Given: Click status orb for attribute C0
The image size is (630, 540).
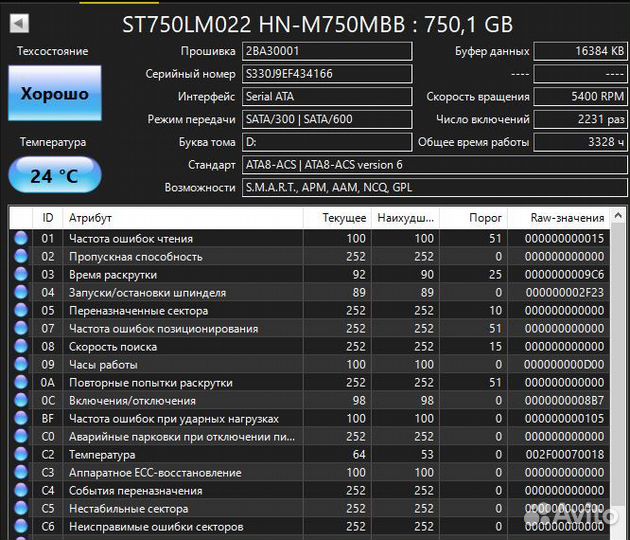Looking at the screenshot, I should pos(21,436).
